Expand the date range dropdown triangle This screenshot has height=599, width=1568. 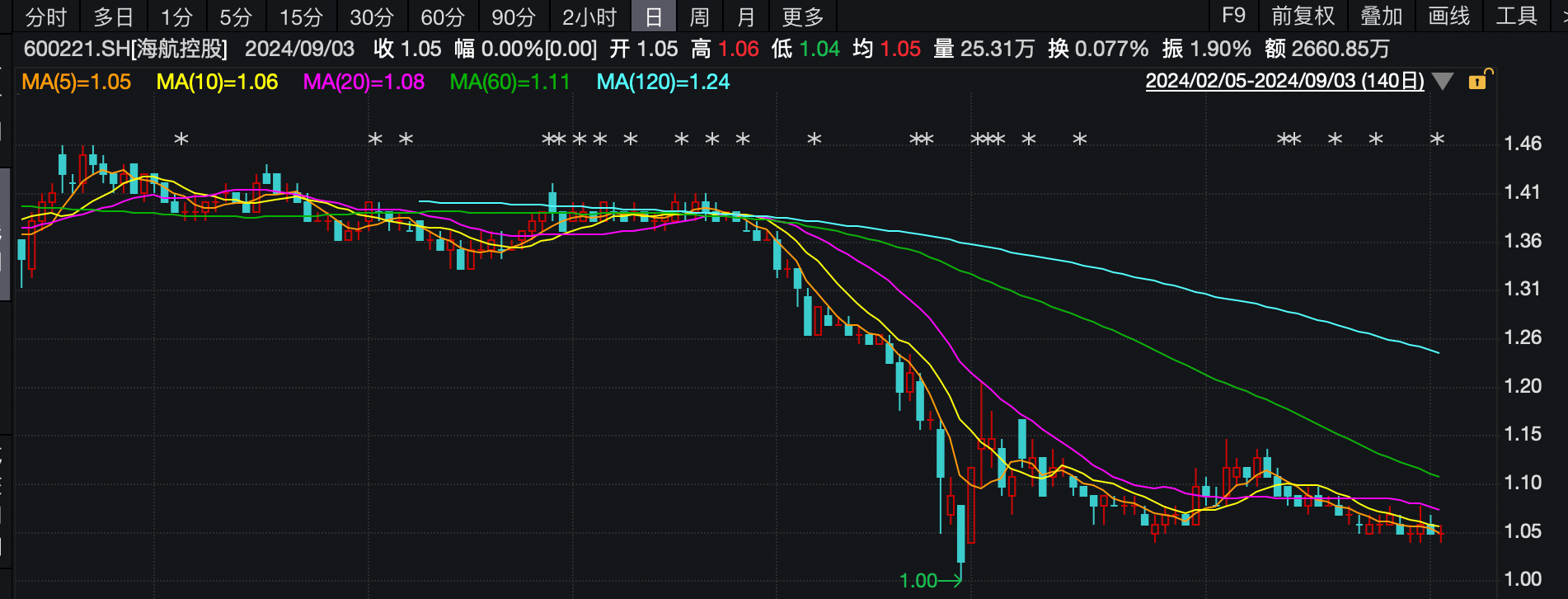pyautogui.click(x=1443, y=82)
